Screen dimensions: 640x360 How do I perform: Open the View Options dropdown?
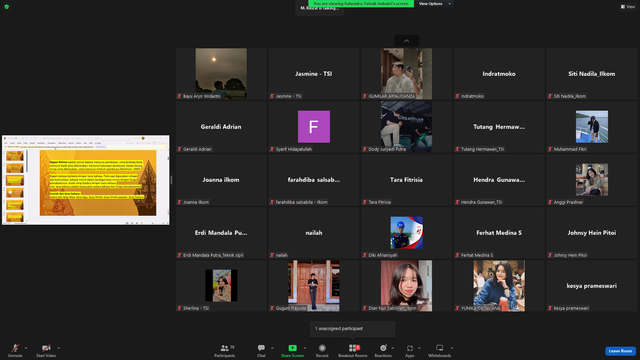[435, 4]
